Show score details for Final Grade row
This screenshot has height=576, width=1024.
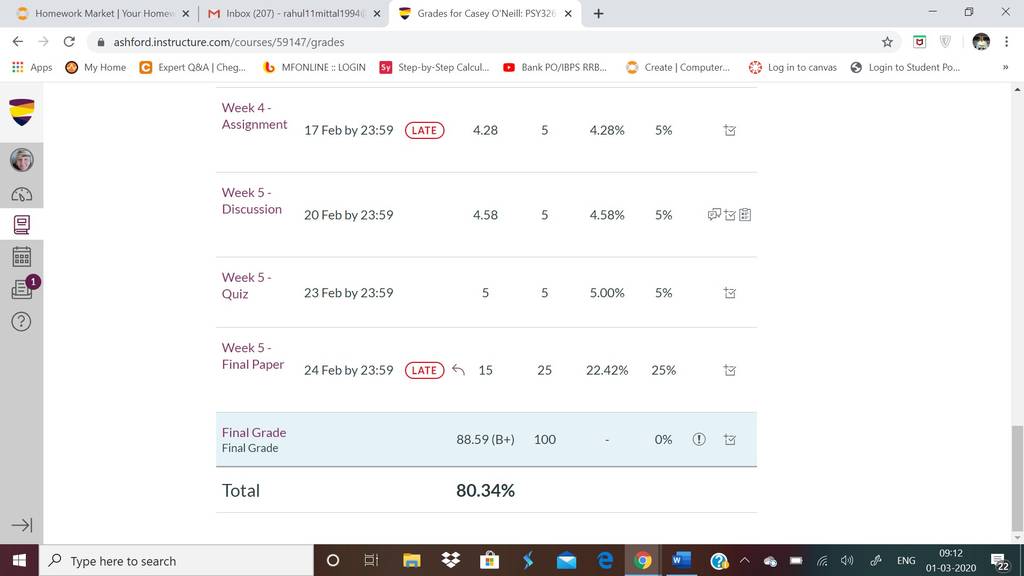pyautogui.click(x=729, y=440)
